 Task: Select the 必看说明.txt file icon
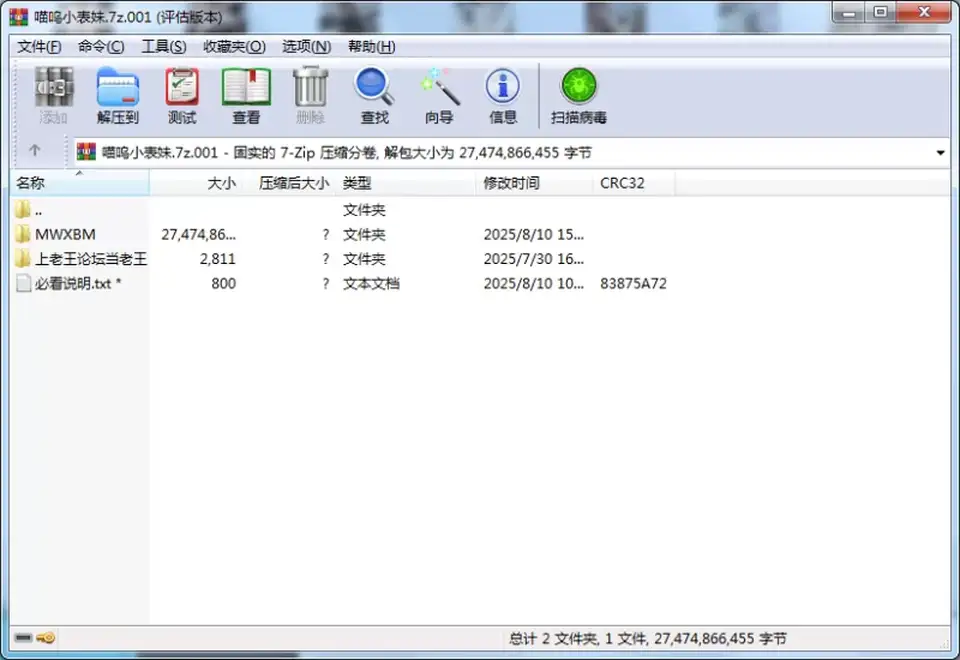(x=23, y=283)
